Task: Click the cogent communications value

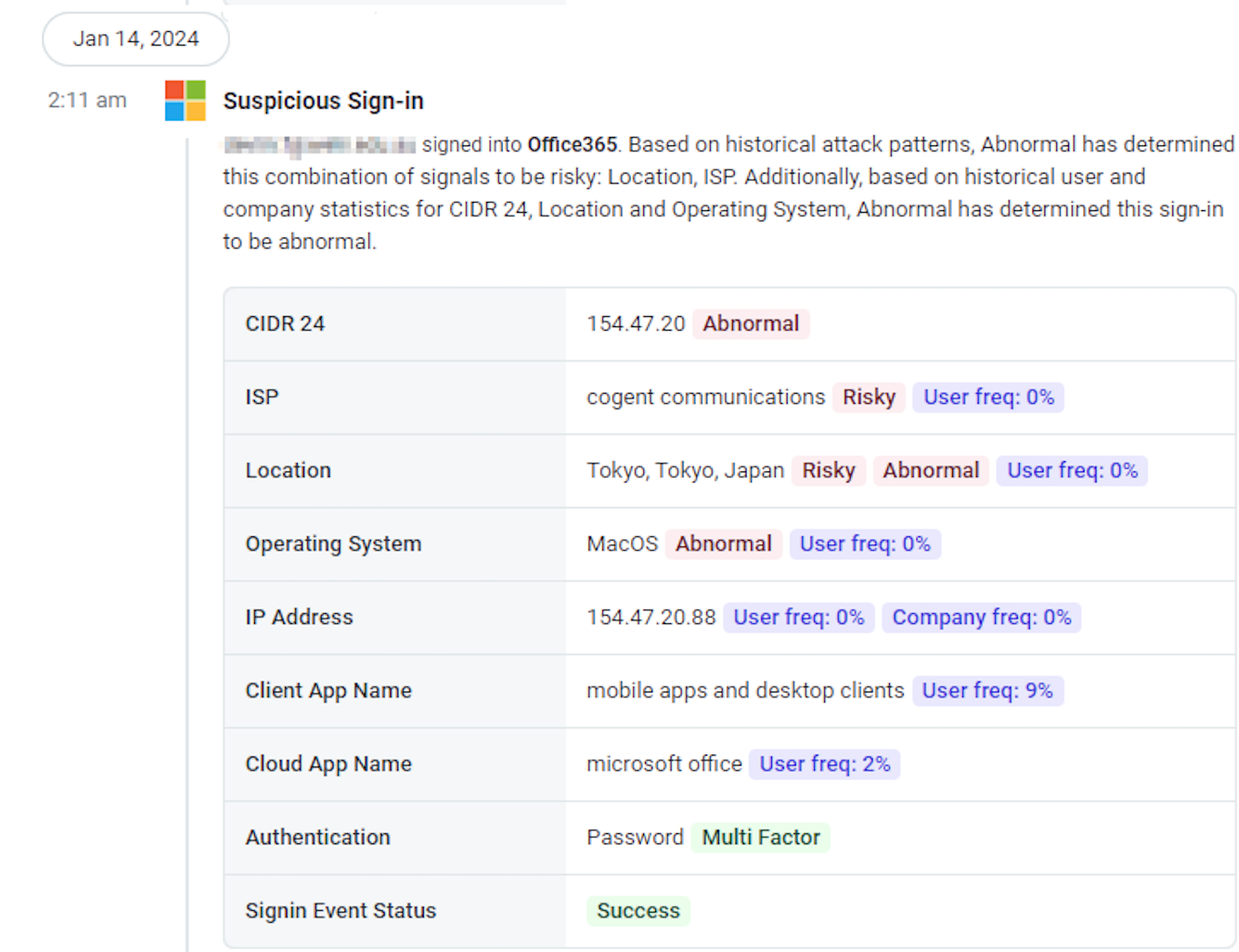Action: 705,397
